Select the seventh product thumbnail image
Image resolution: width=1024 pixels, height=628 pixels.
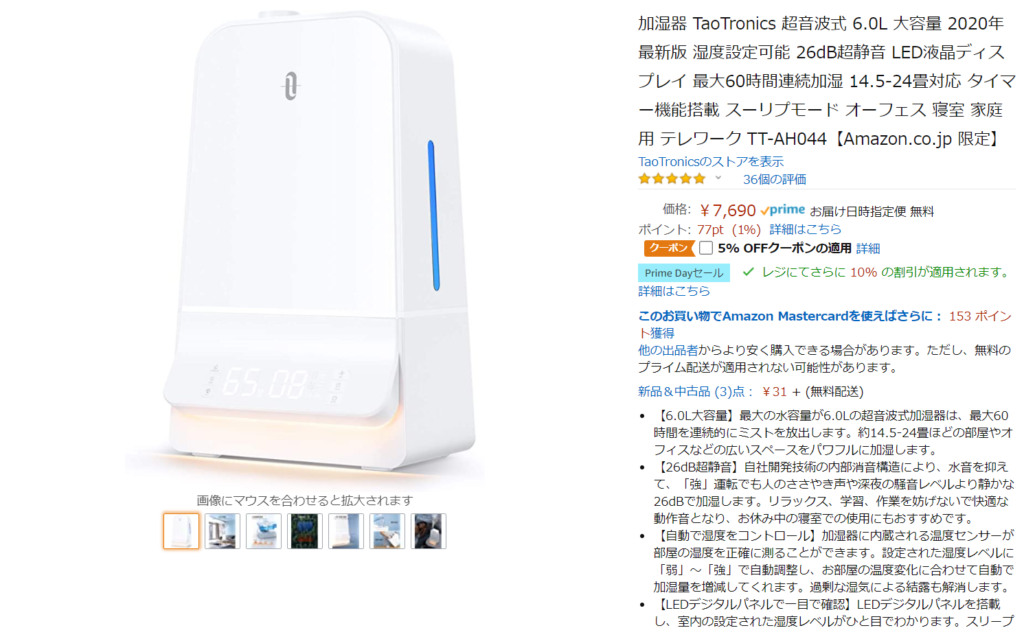coord(428,531)
